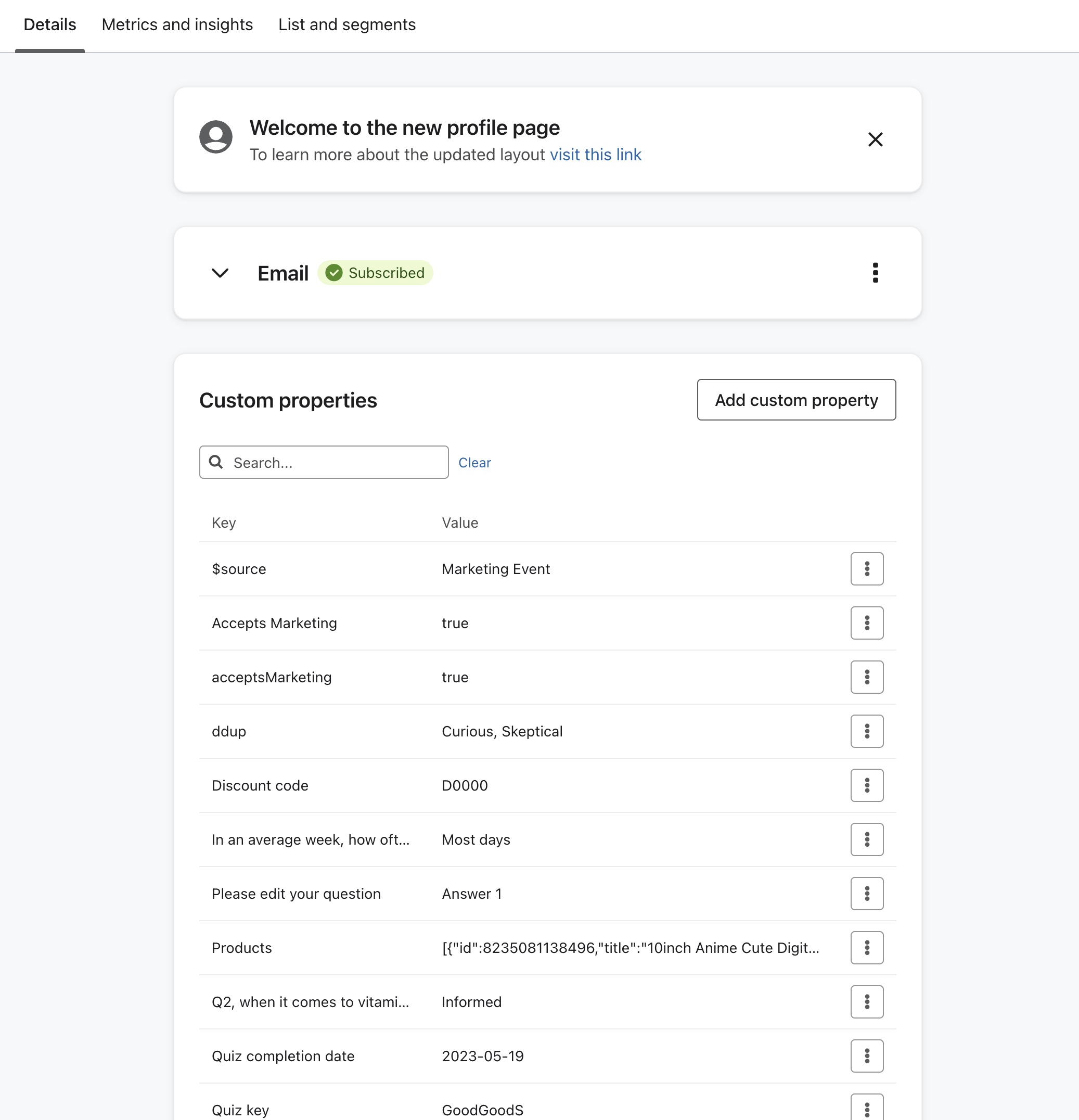
Task: Open options menu for Discount code row
Action: tap(867, 785)
